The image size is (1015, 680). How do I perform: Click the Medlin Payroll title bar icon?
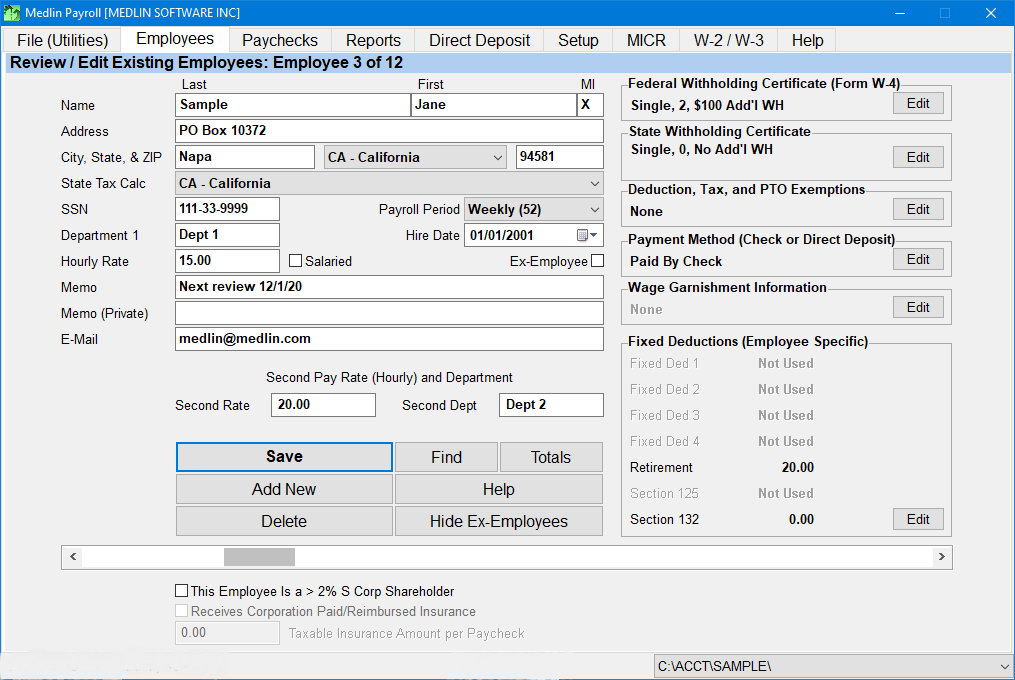(x=12, y=13)
